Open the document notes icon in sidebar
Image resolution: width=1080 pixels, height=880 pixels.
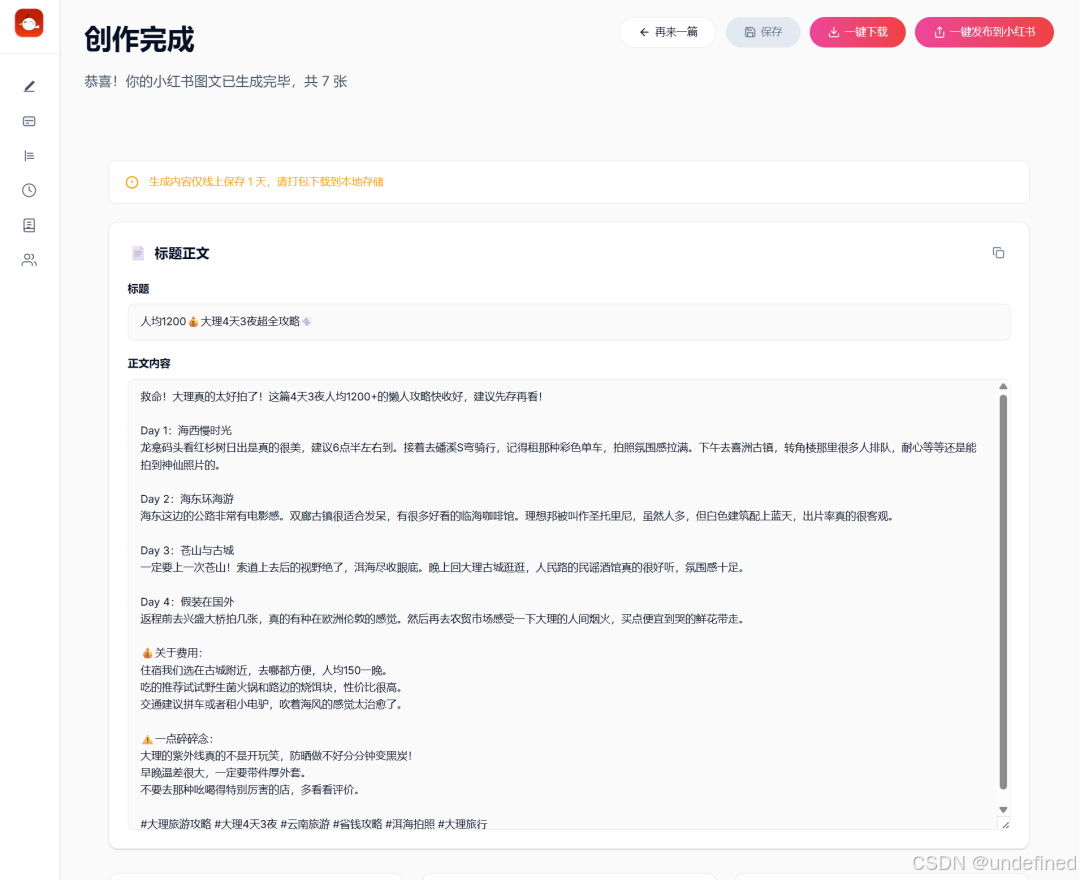29,225
